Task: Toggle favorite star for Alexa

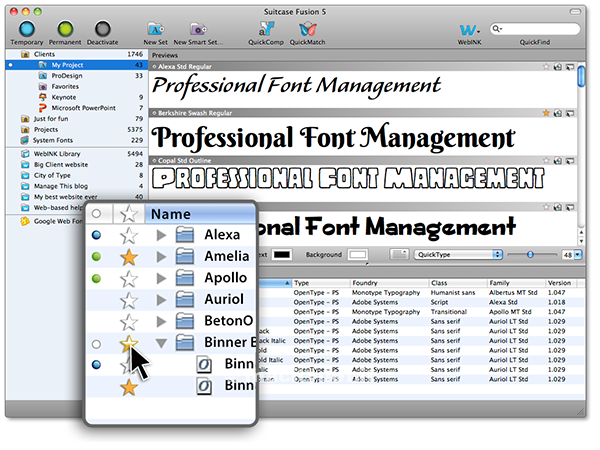Action: pyautogui.click(x=128, y=236)
